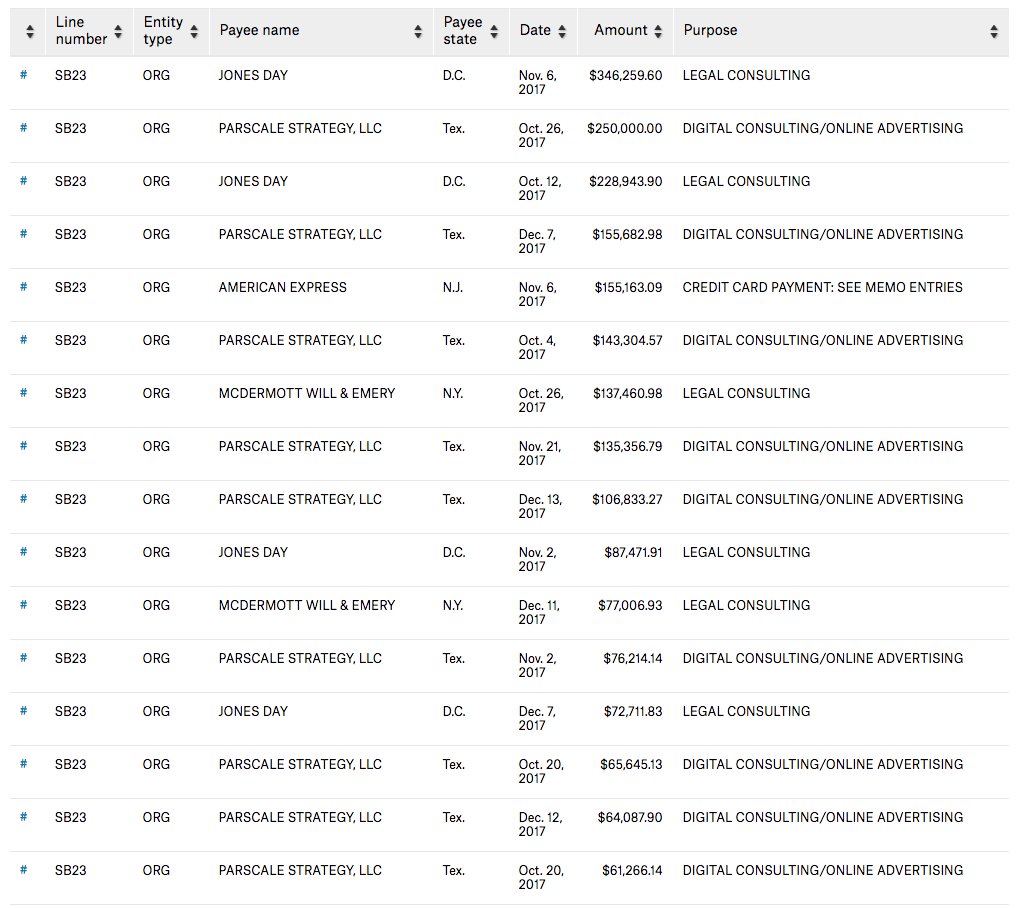1024x908 pixels.
Task: Sort table by Date column
Action: 562,31
